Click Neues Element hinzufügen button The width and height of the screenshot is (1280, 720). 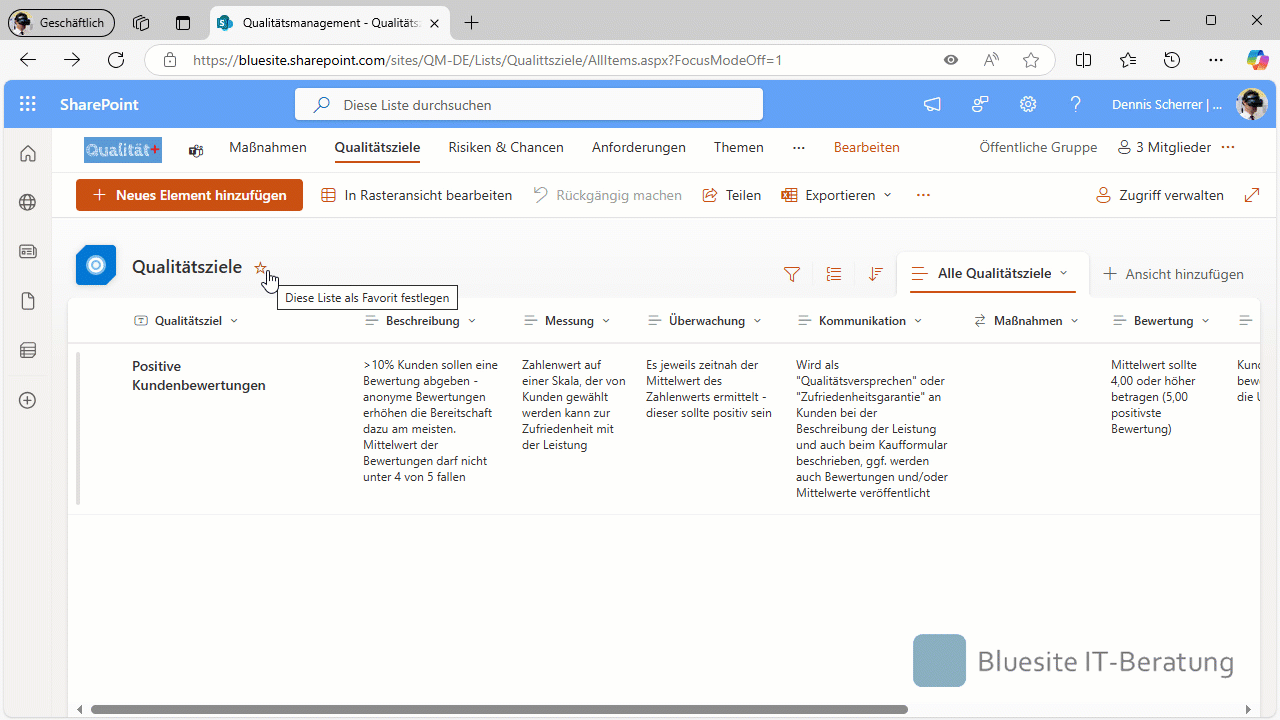[189, 195]
